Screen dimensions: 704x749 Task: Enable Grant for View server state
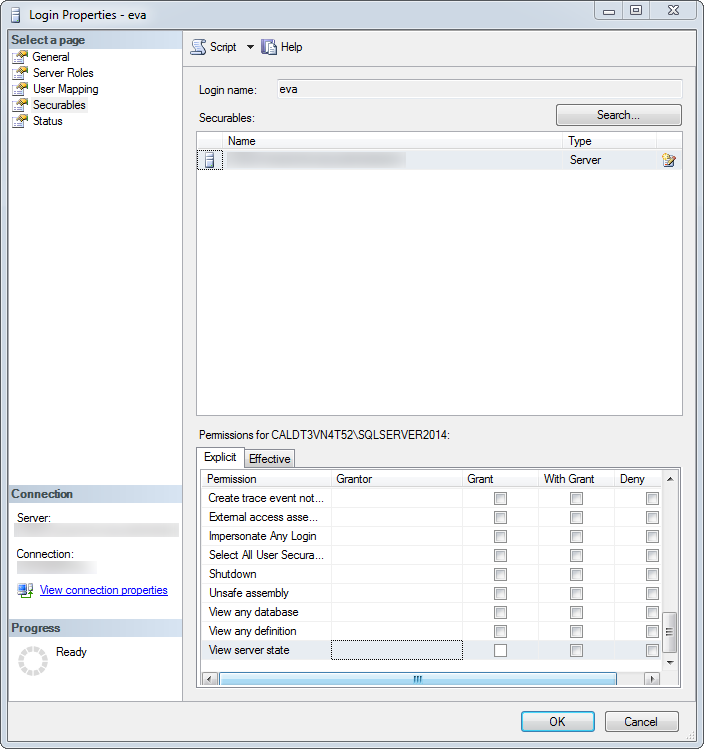500,651
